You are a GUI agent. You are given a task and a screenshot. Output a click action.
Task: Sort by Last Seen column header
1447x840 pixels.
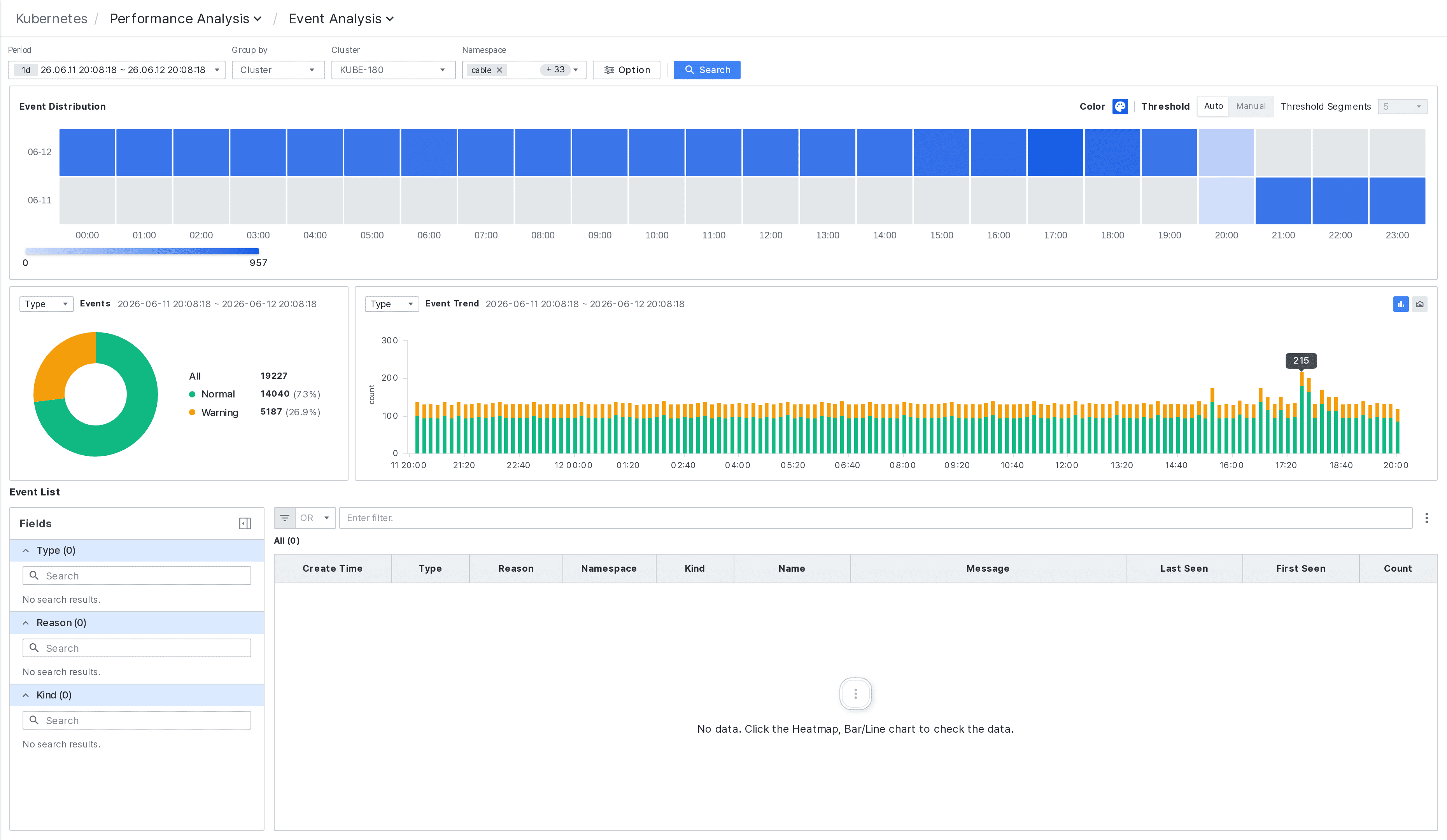1184,569
